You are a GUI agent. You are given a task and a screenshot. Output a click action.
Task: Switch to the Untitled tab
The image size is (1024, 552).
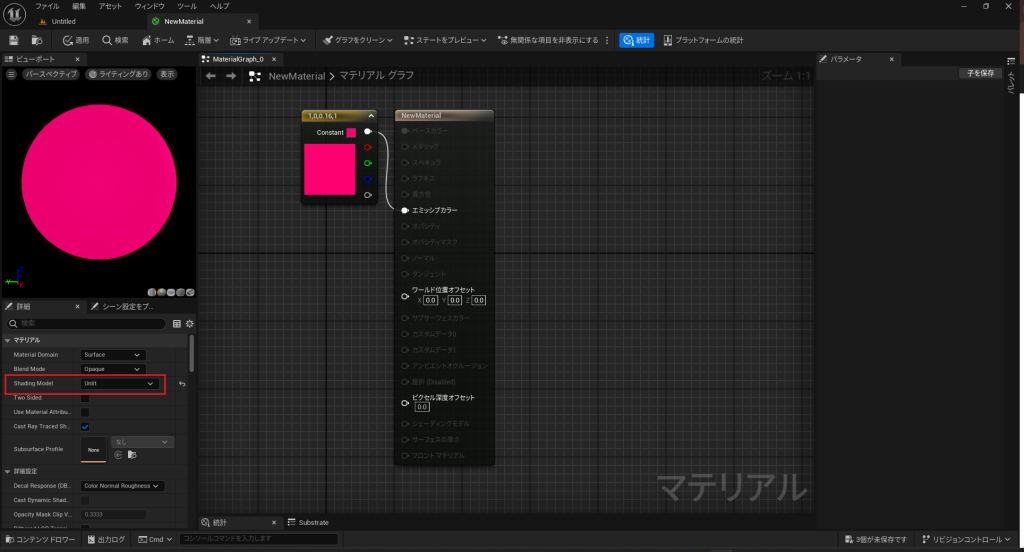[x=63, y=21]
